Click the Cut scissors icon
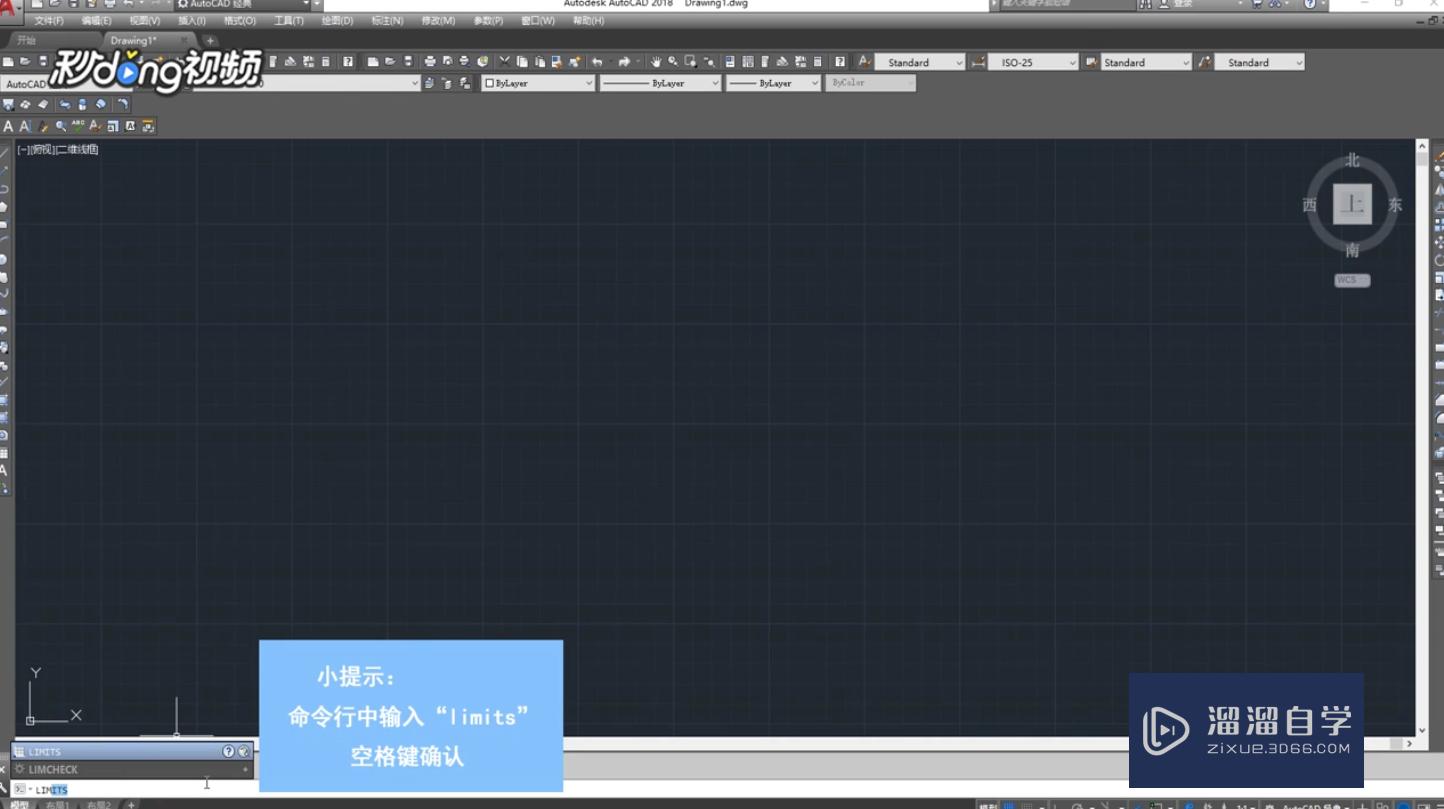The image size is (1444, 809). (504, 62)
